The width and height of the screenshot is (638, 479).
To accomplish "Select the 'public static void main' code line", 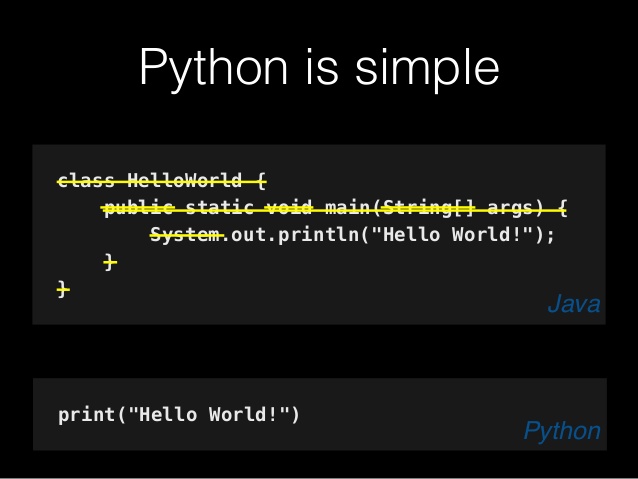I will point(334,208).
